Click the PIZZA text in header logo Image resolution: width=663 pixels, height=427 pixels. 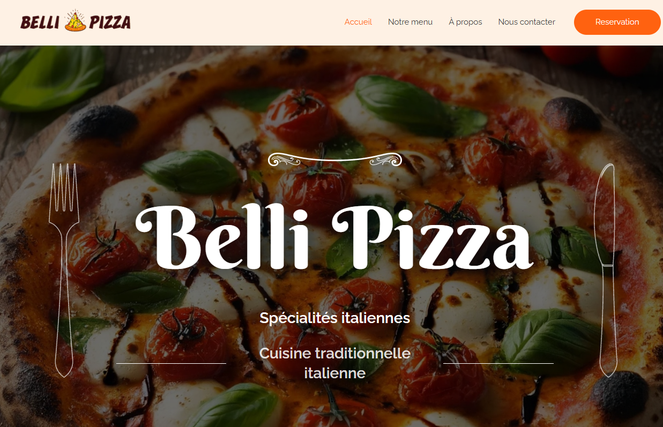click(110, 22)
